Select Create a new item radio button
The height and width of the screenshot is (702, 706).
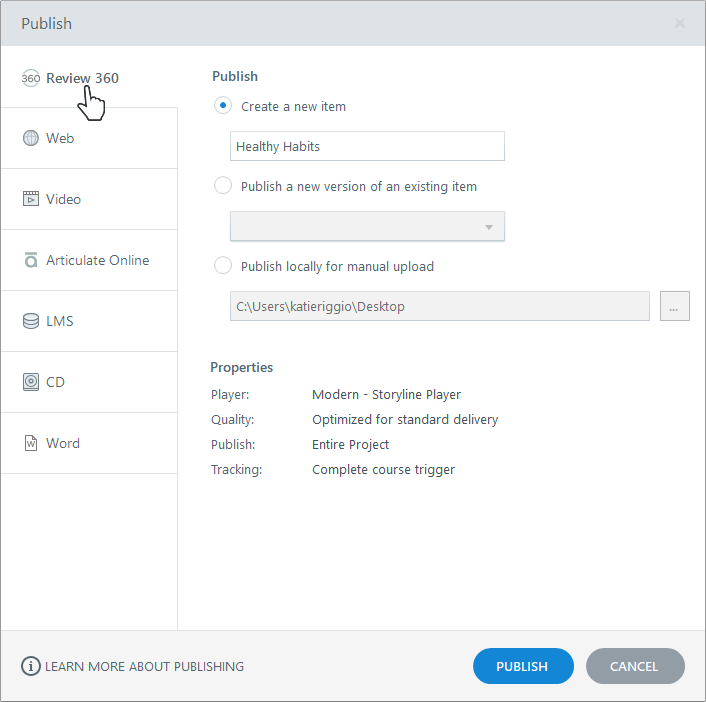tap(223, 106)
